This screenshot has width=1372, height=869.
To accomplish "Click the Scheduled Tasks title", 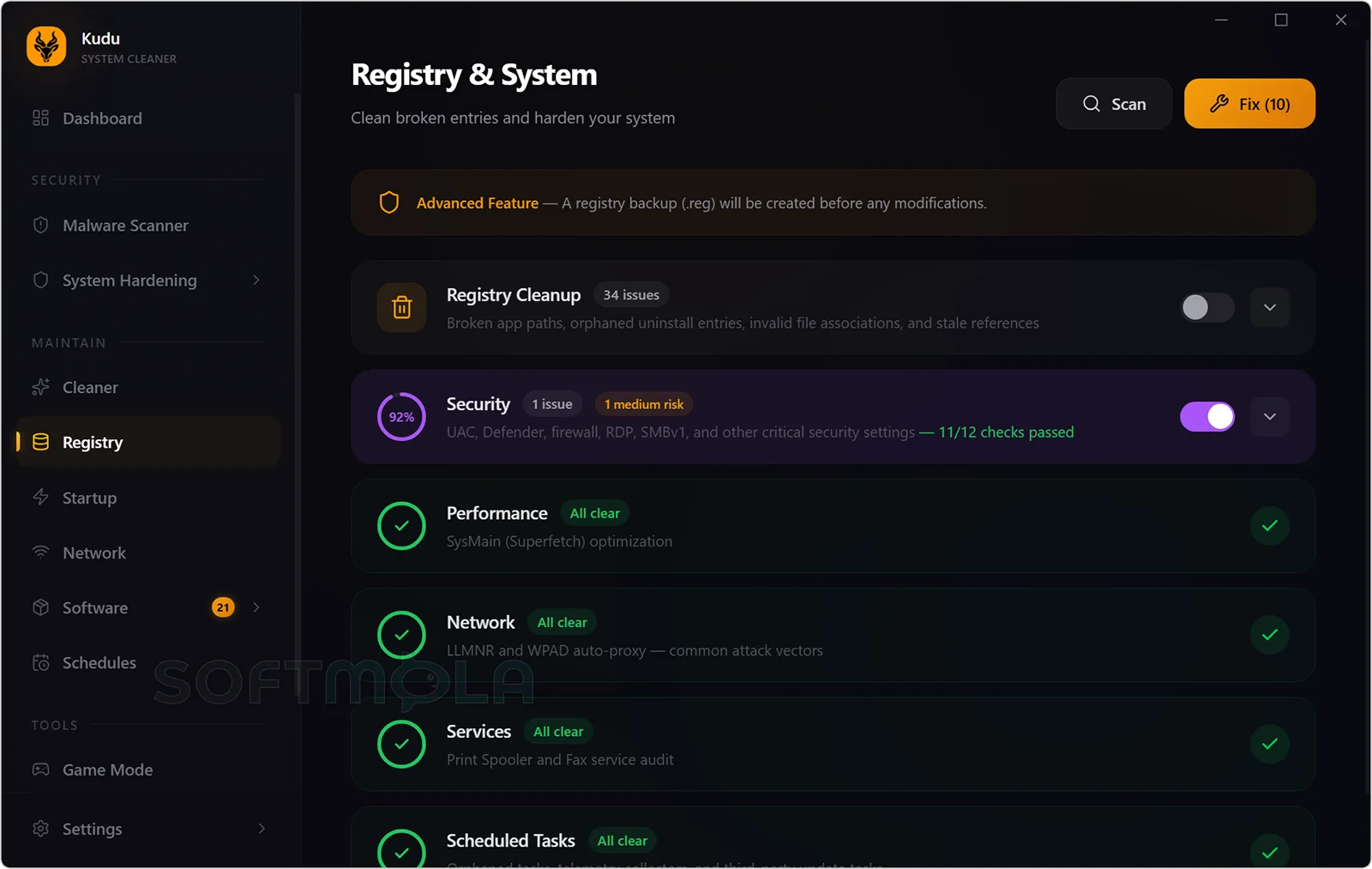I will pyautogui.click(x=511, y=841).
